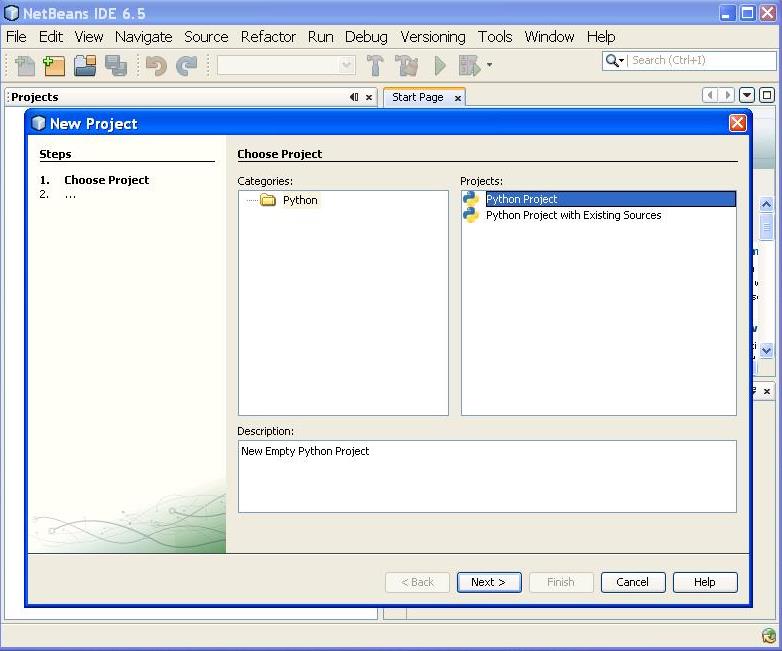This screenshot has height=651, width=782.
Task: Open the Source menu
Action: (206, 37)
